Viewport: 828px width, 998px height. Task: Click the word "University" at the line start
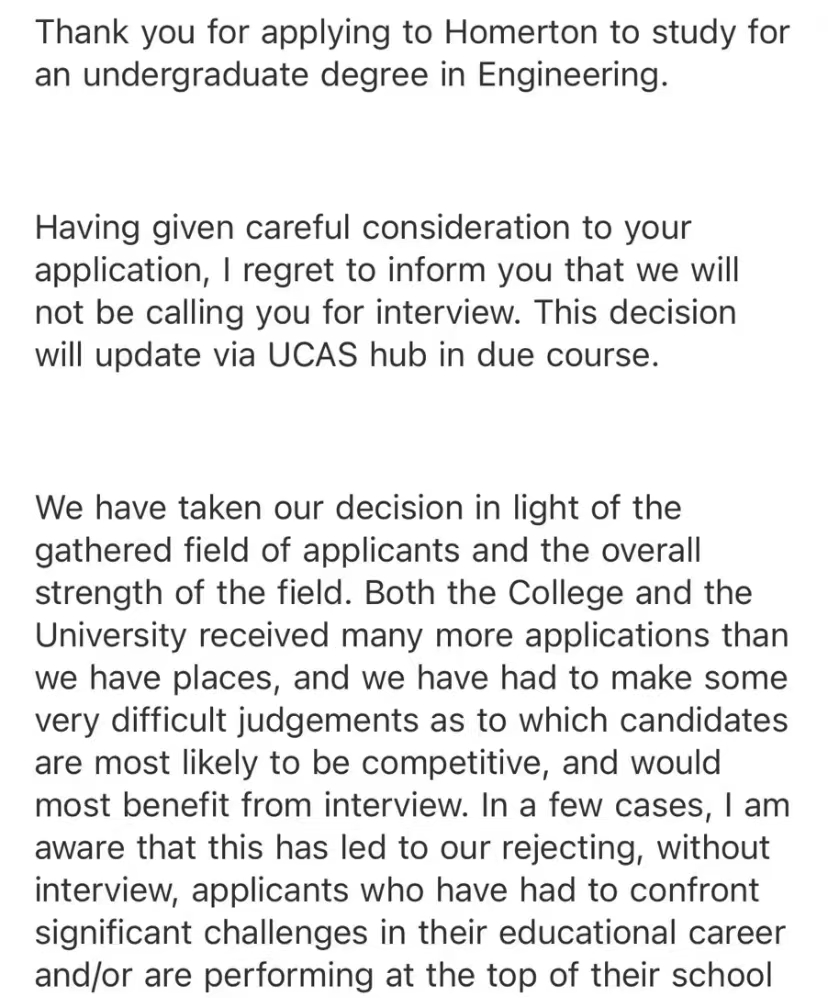pyautogui.click(x=111, y=635)
